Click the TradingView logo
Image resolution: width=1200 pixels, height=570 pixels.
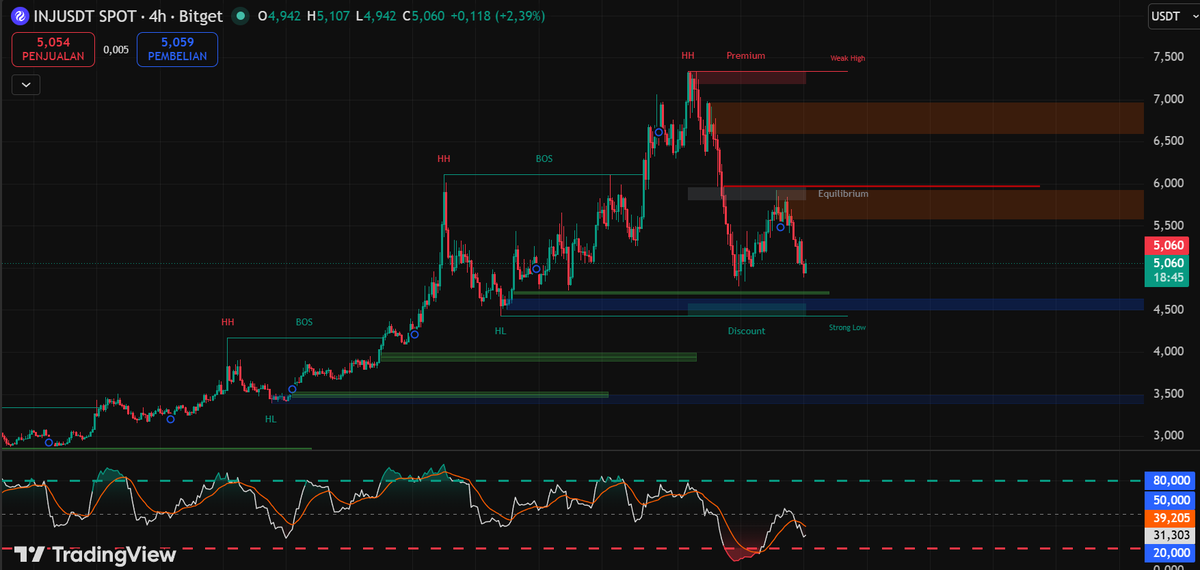pos(95,555)
